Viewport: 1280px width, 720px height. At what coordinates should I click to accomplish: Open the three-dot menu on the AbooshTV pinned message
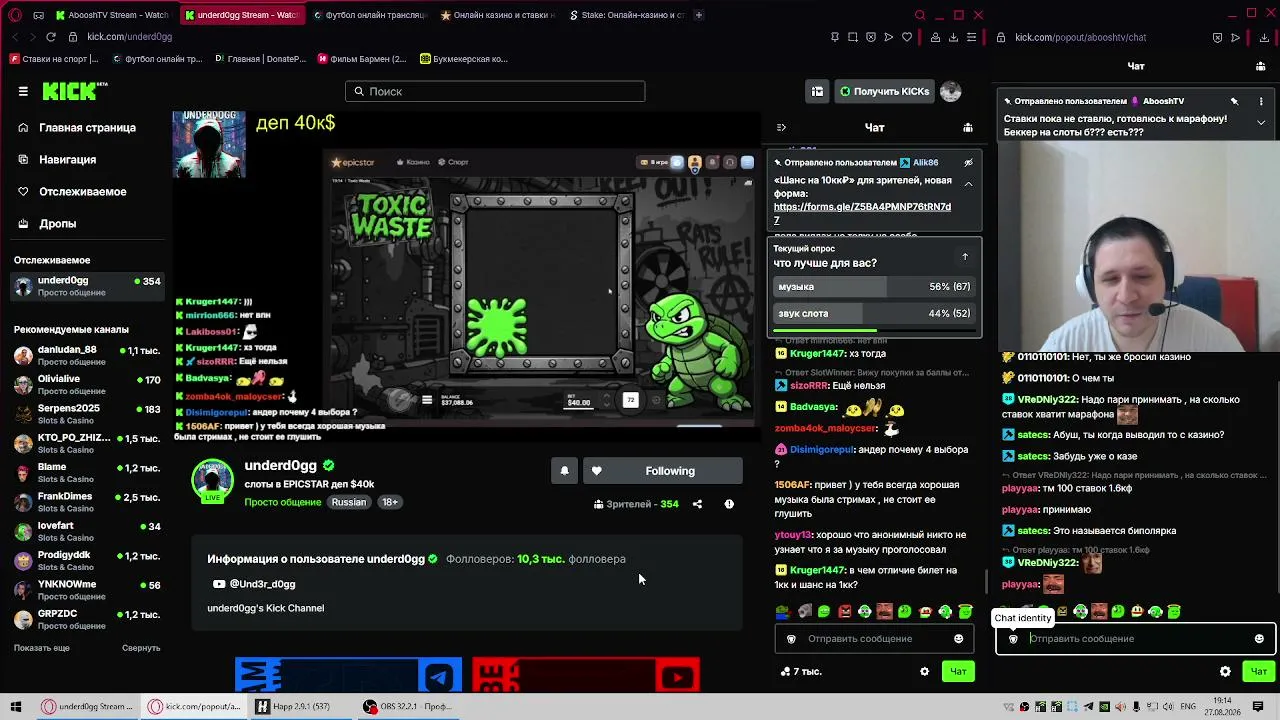click(x=1261, y=101)
